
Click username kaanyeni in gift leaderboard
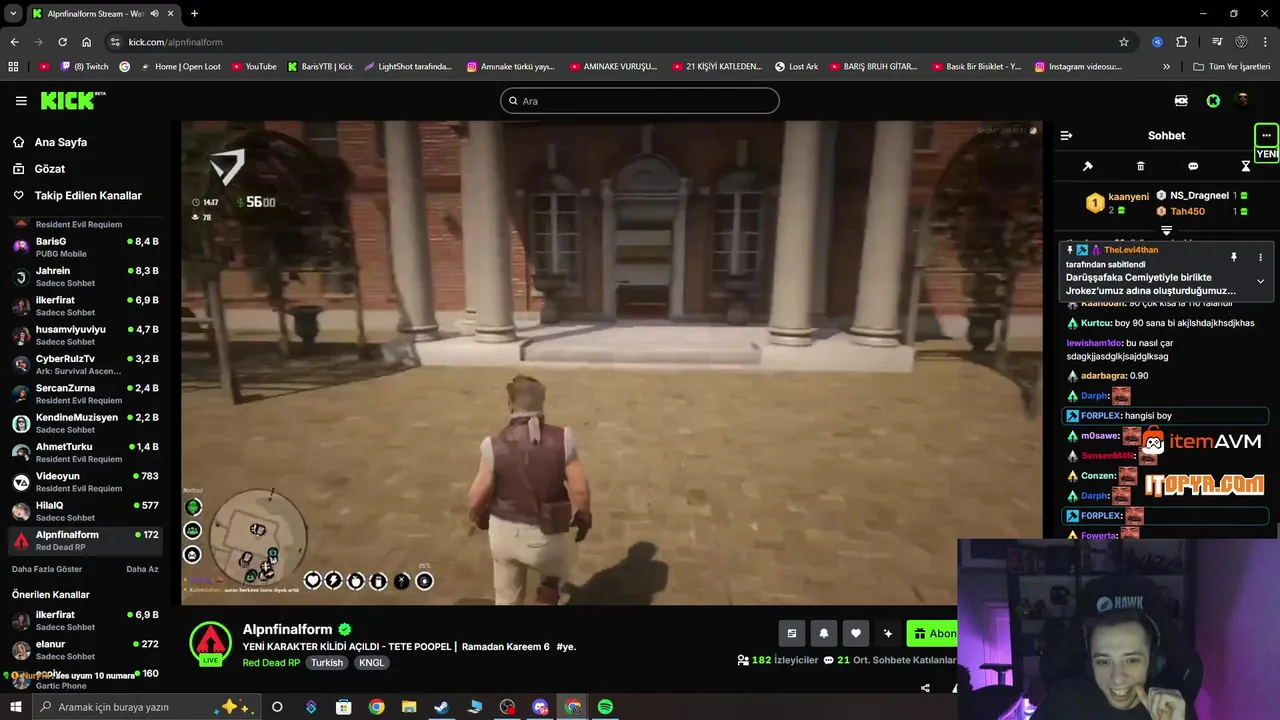pos(1129,197)
